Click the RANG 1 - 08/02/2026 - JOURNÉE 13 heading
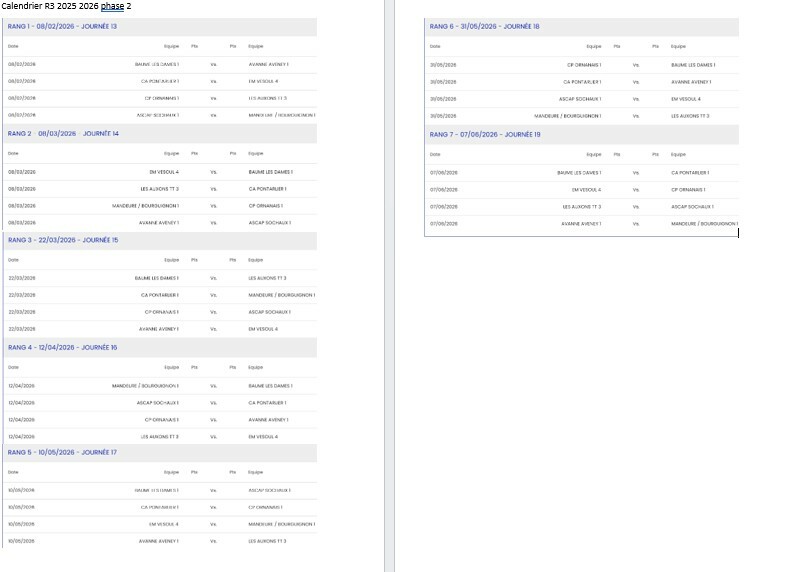 [62, 26]
